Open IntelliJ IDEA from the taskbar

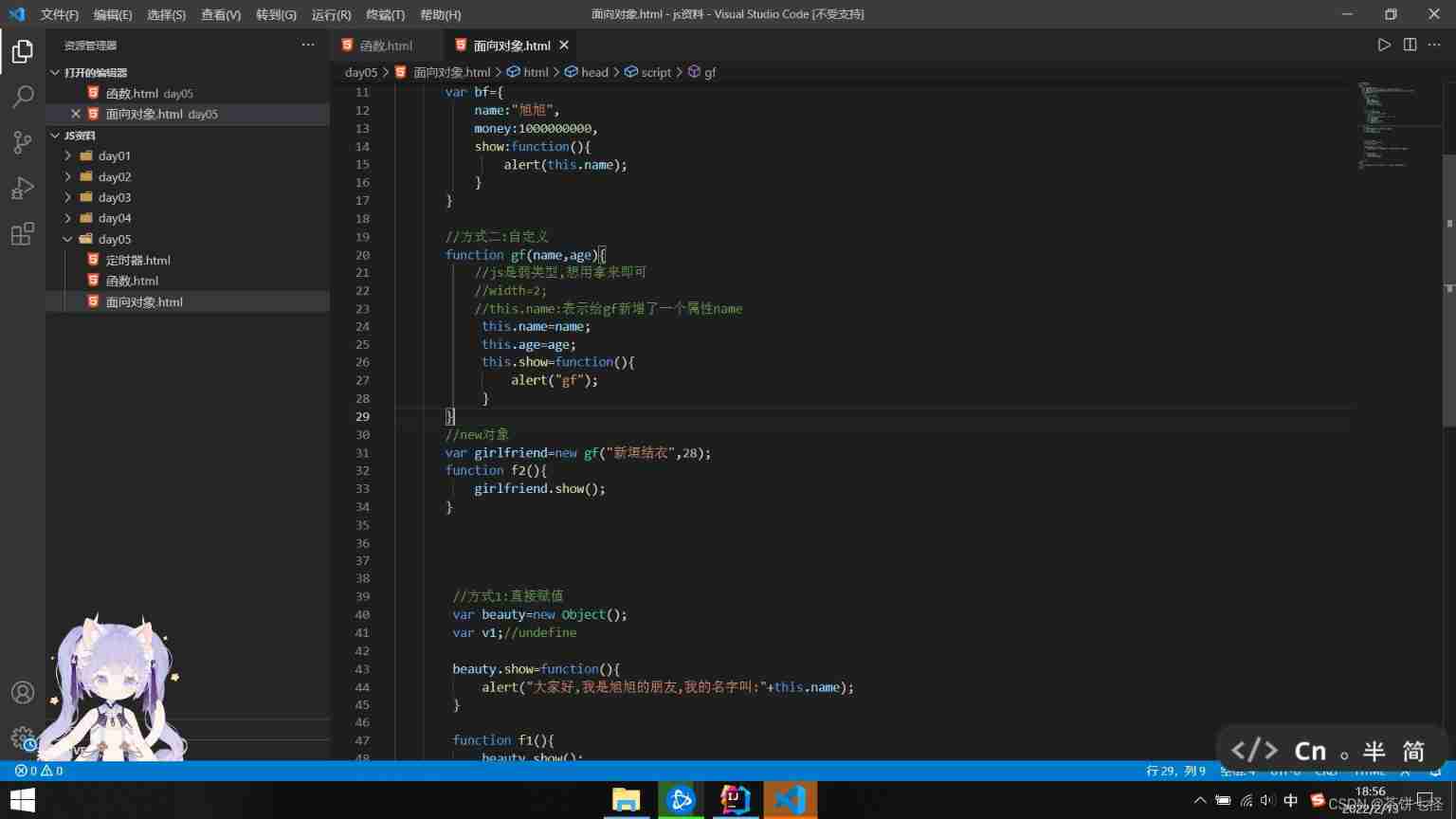736,800
